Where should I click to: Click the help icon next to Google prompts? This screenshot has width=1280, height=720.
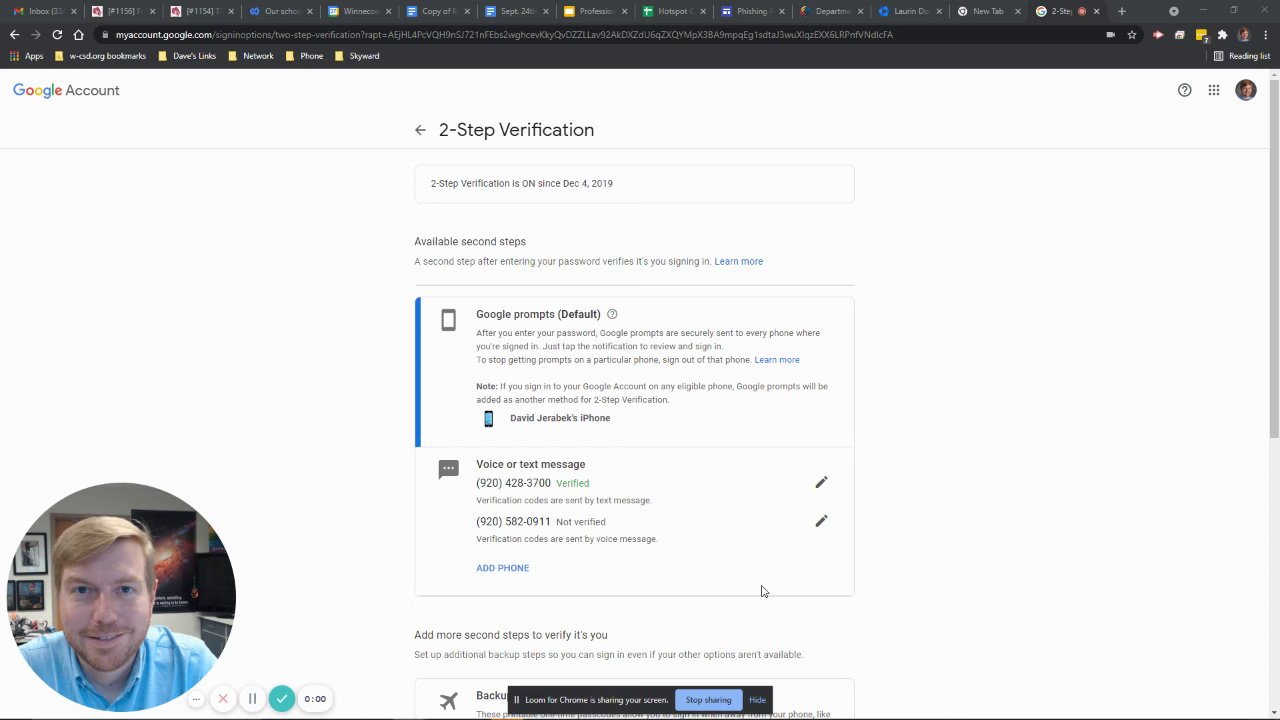click(x=612, y=314)
